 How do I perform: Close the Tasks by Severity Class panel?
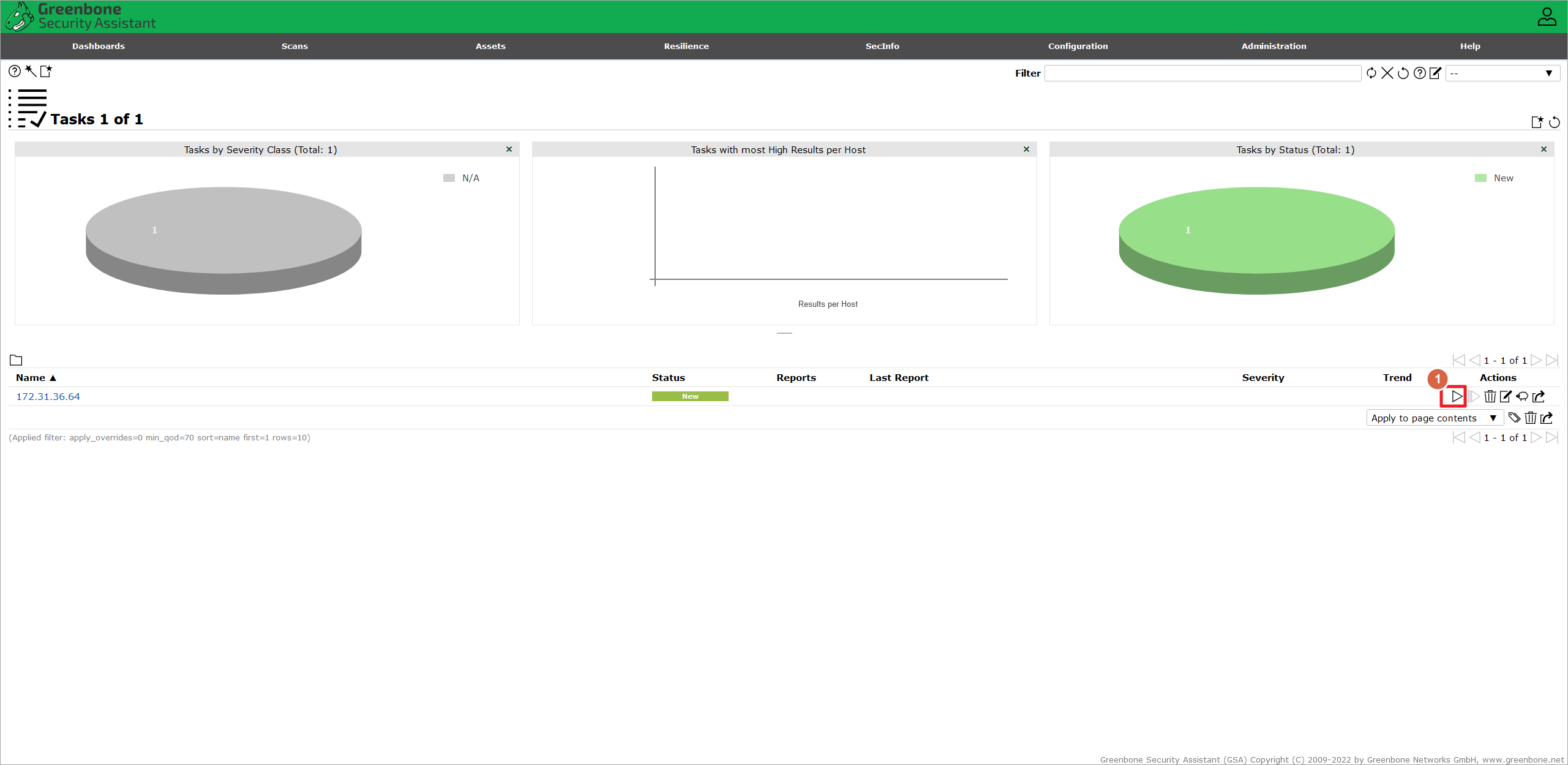coord(509,149)
